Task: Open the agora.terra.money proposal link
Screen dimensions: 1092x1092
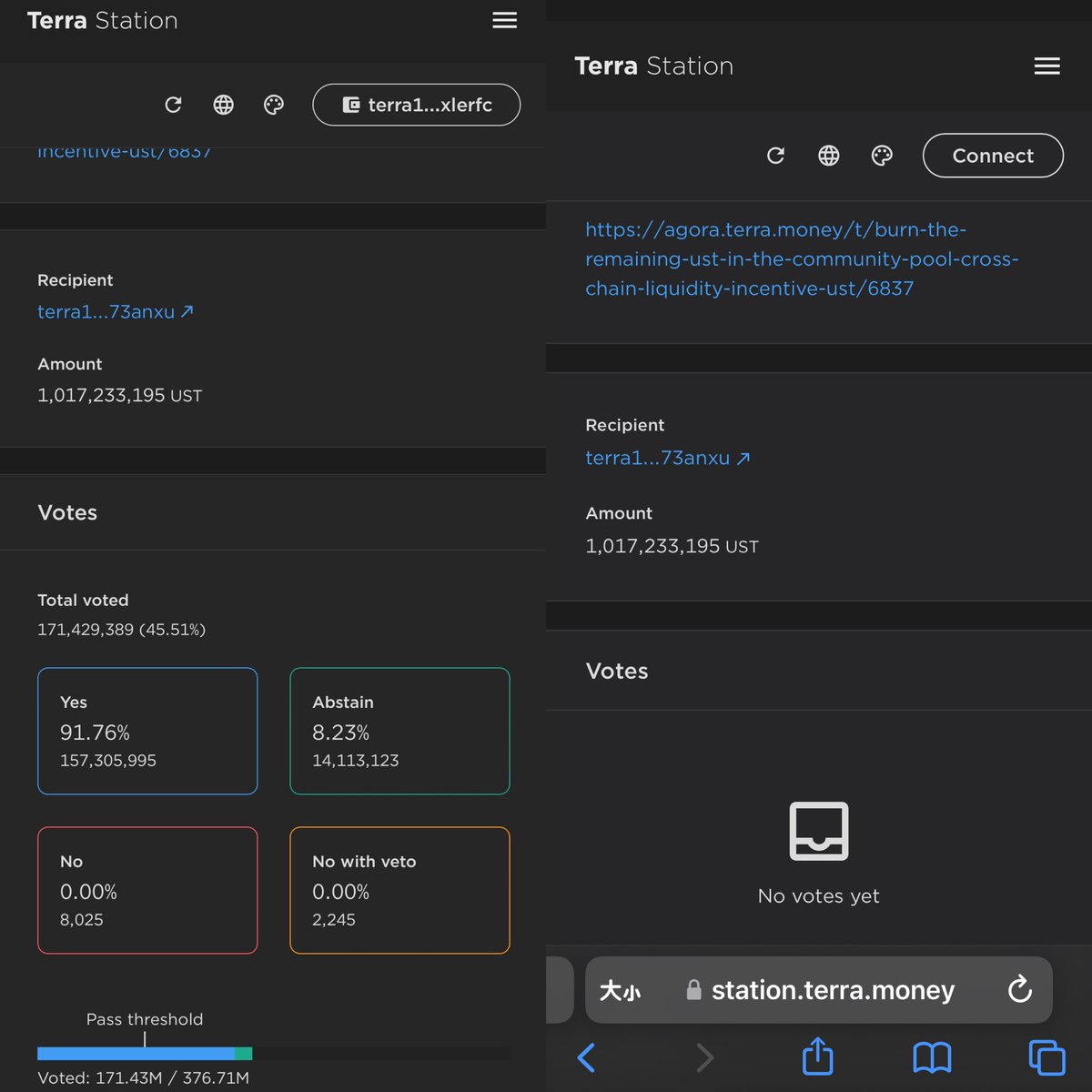Action: coord(802,258)
